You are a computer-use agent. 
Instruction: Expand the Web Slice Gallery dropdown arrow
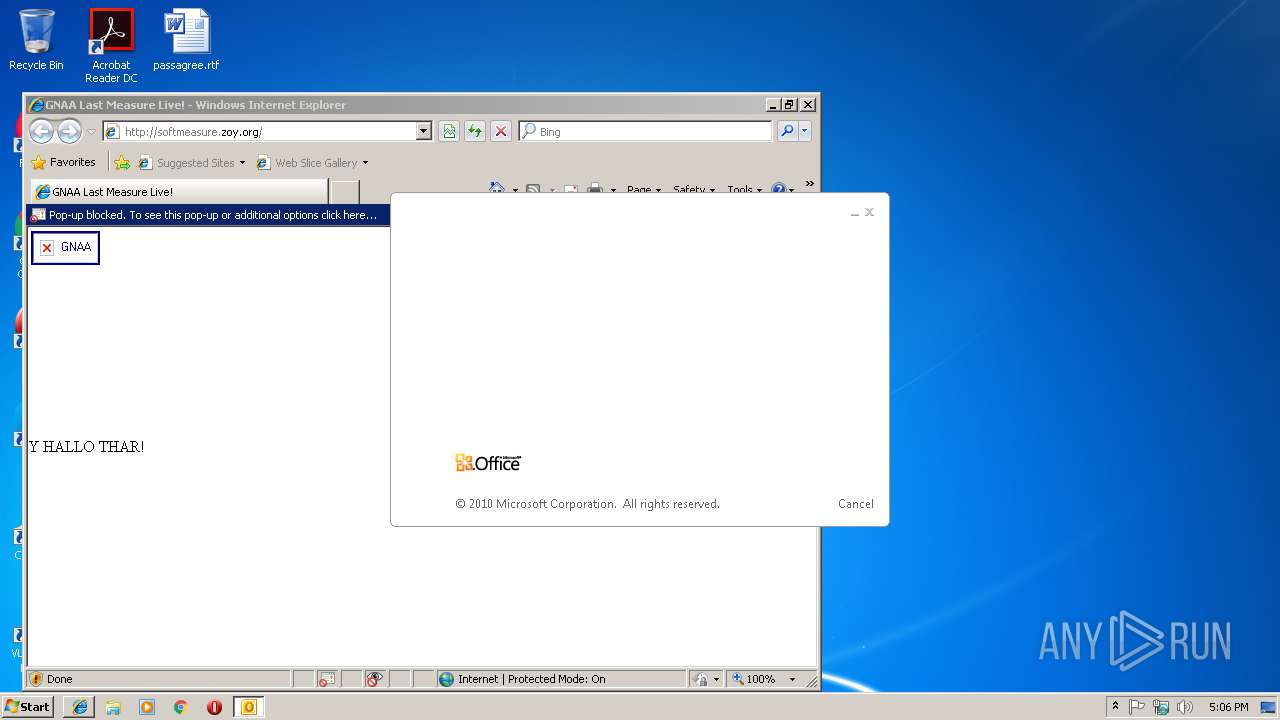pos(365,163)
